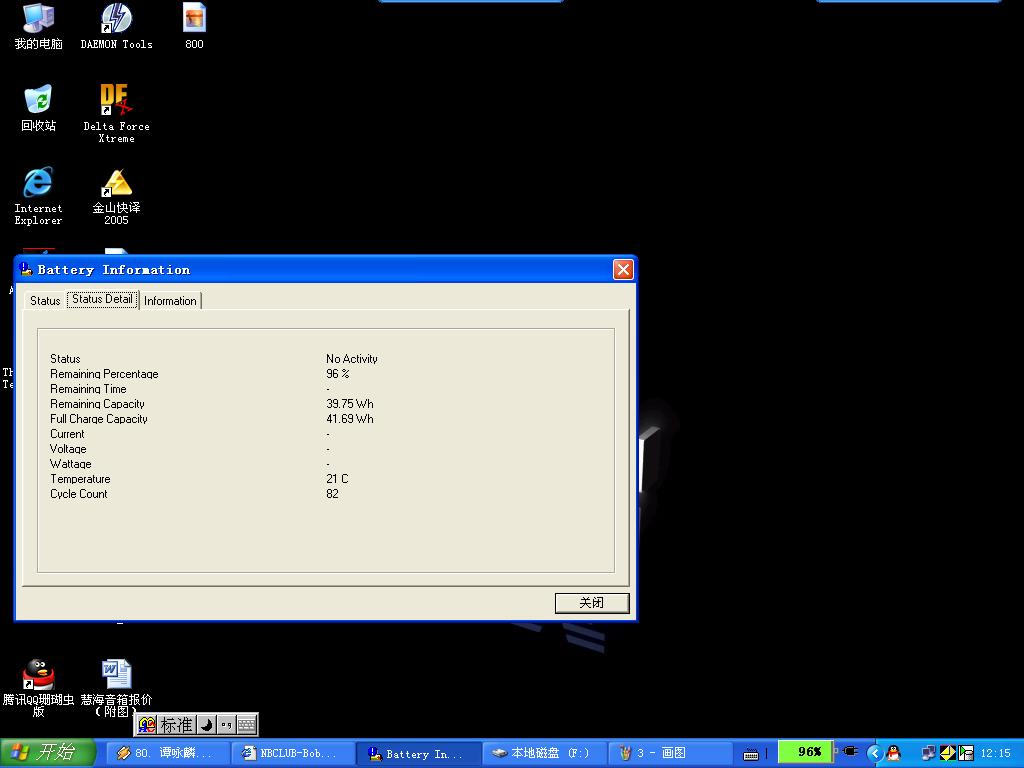This screenshot has height=768, width=1024.
Task: Click the 开始 Start button
Action: pyautogui.click(x=47, y=753)
